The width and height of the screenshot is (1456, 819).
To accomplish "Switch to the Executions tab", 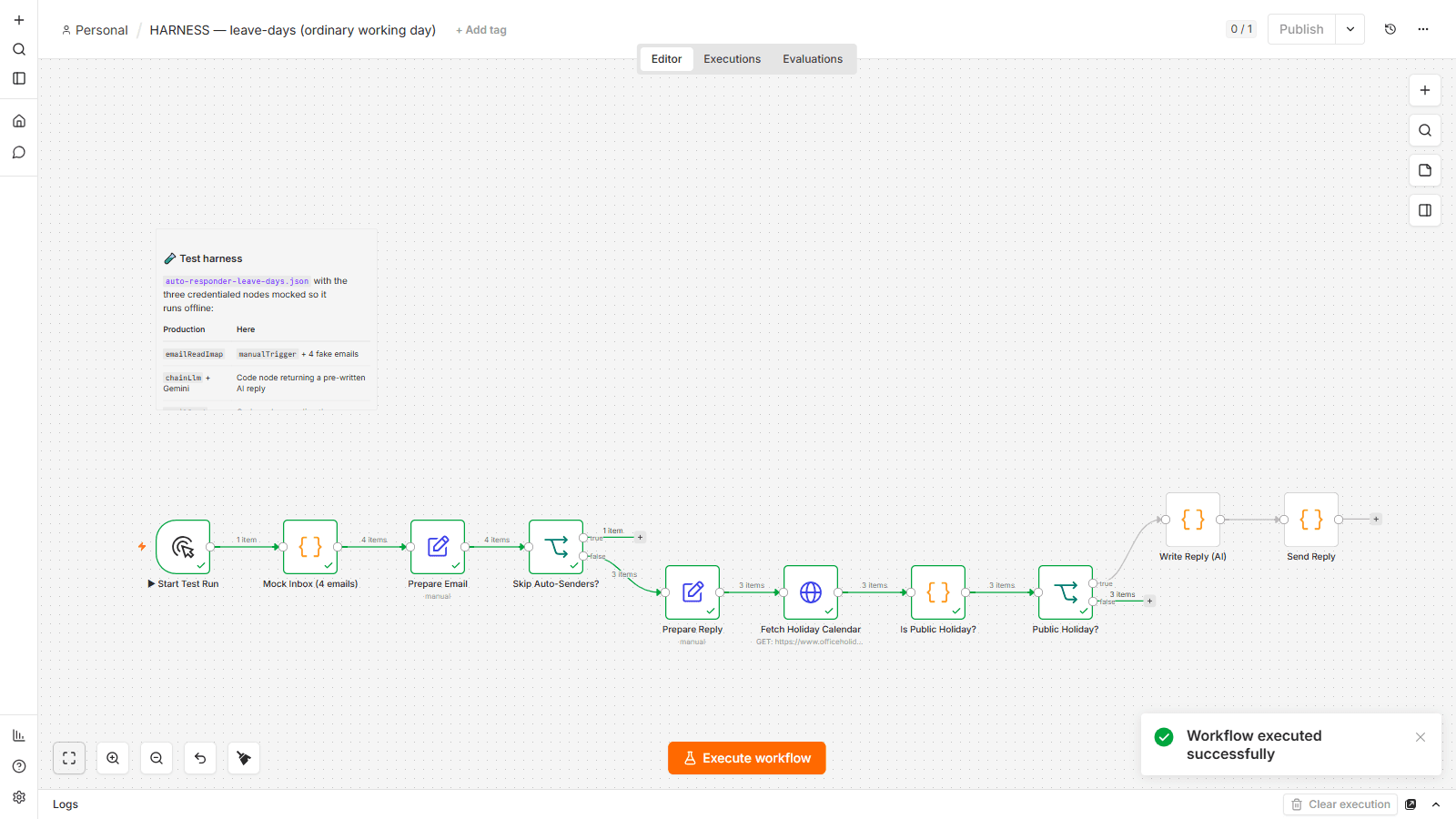I will [732, 59].
